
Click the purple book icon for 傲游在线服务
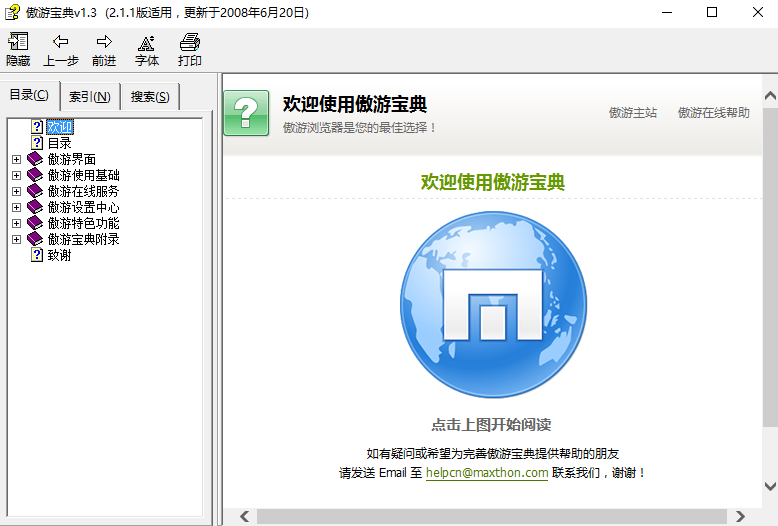point(35,191)
